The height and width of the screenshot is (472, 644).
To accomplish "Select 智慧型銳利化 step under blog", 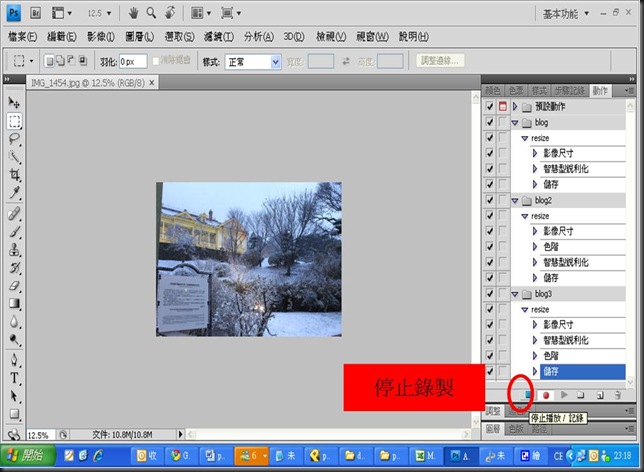I will [566, 169].
